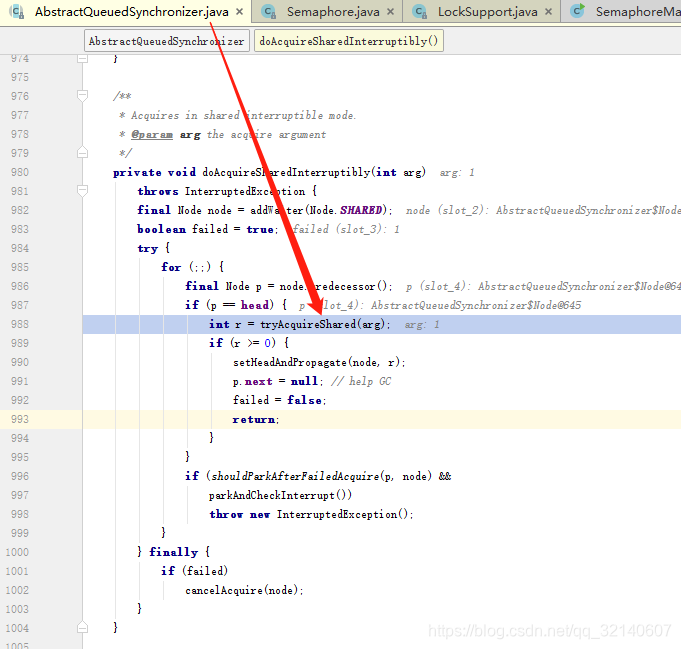Screen dimensions: 681x649
Task: Click the tryAcquireShared(arg) call on line 988
Action: (322, 324)
